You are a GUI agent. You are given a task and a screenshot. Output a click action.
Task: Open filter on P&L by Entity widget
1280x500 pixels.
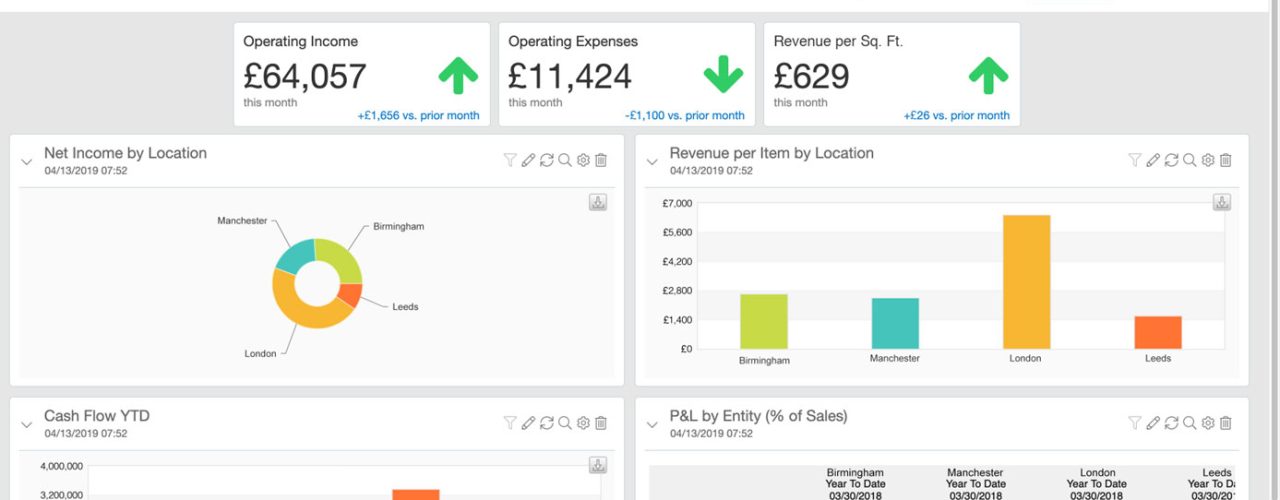point(1135,423)
